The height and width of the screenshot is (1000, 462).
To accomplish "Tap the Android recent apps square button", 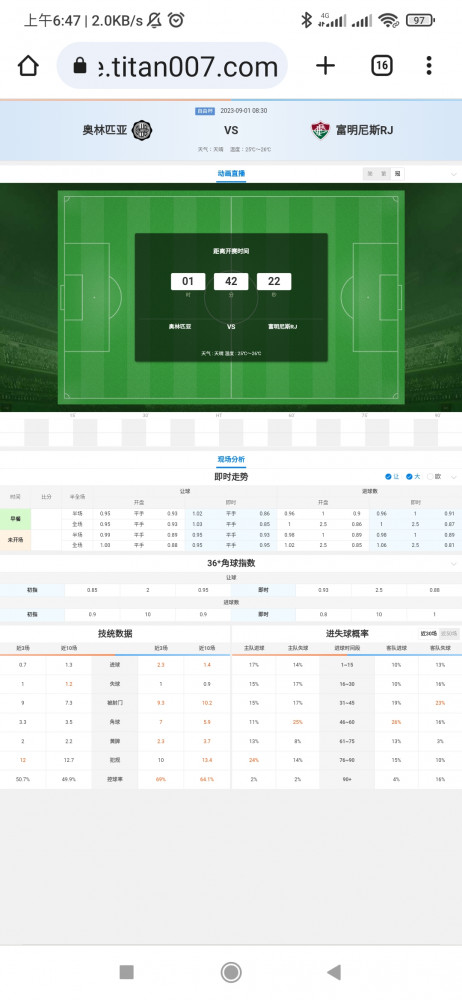I will click(126, 972).
